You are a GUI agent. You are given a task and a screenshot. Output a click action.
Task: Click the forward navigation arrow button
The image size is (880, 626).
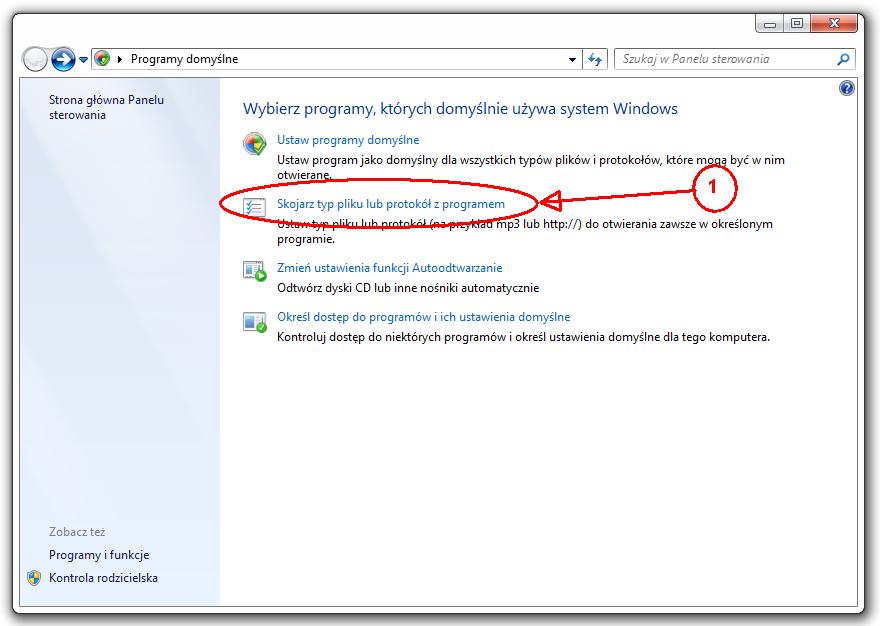63,59
